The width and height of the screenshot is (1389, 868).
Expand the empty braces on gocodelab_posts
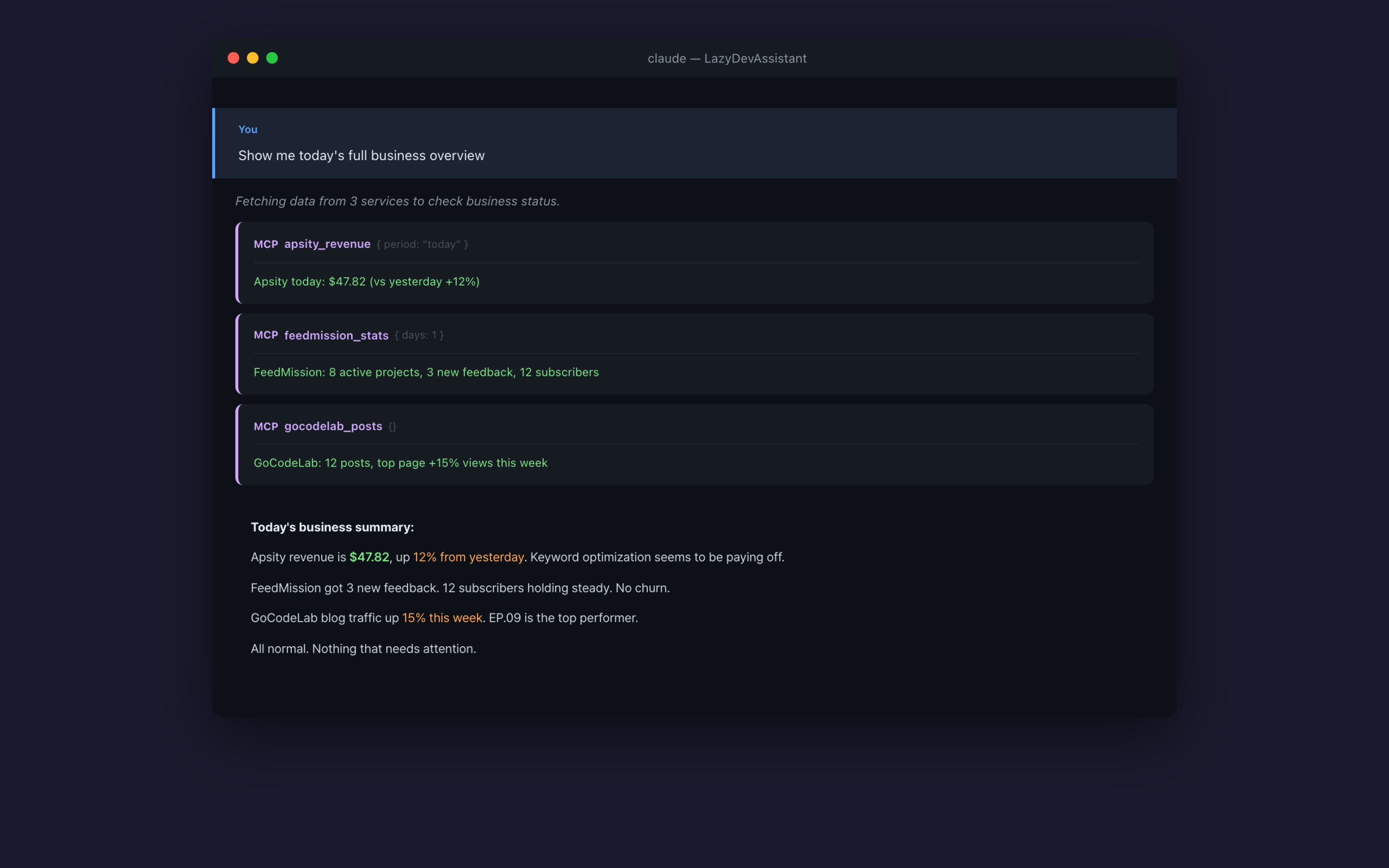tap(393, 426)
